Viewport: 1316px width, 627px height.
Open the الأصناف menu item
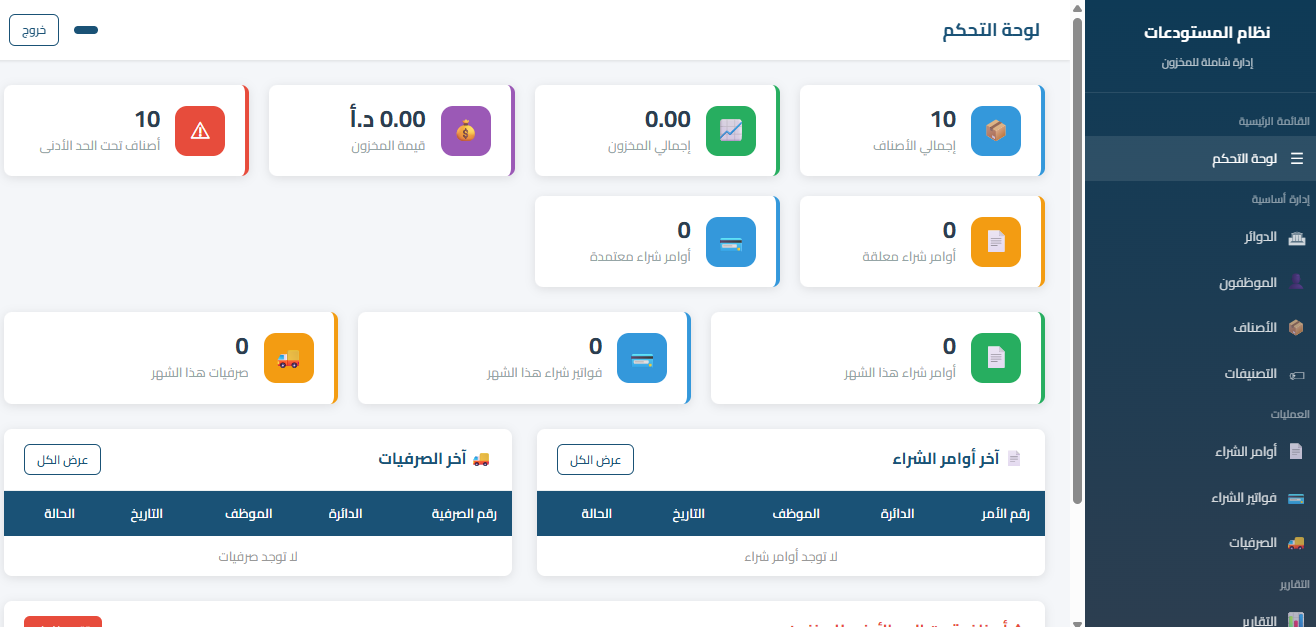[1200, 327]
